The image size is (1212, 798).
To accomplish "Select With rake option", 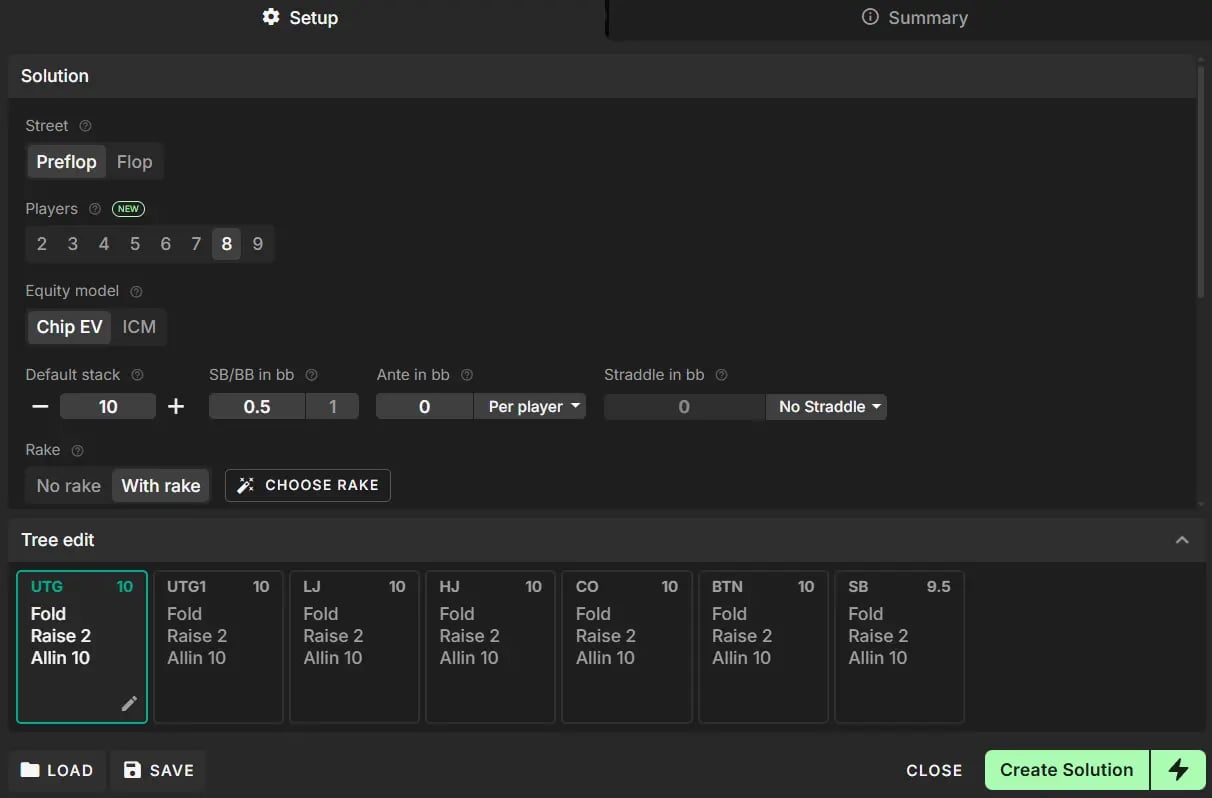I will (x=161, y=486).
